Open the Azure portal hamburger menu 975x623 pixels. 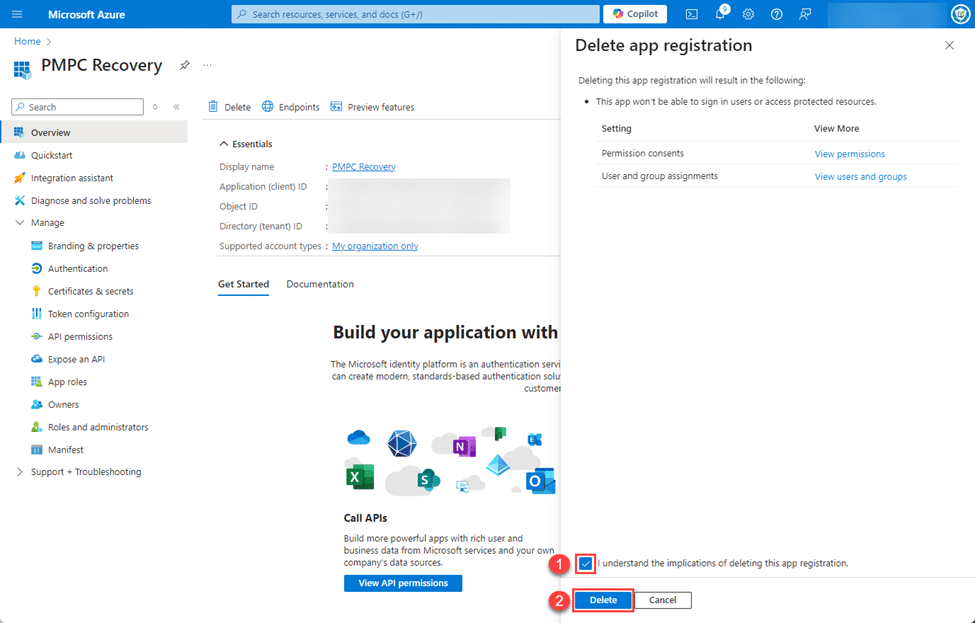click(17, 14)
